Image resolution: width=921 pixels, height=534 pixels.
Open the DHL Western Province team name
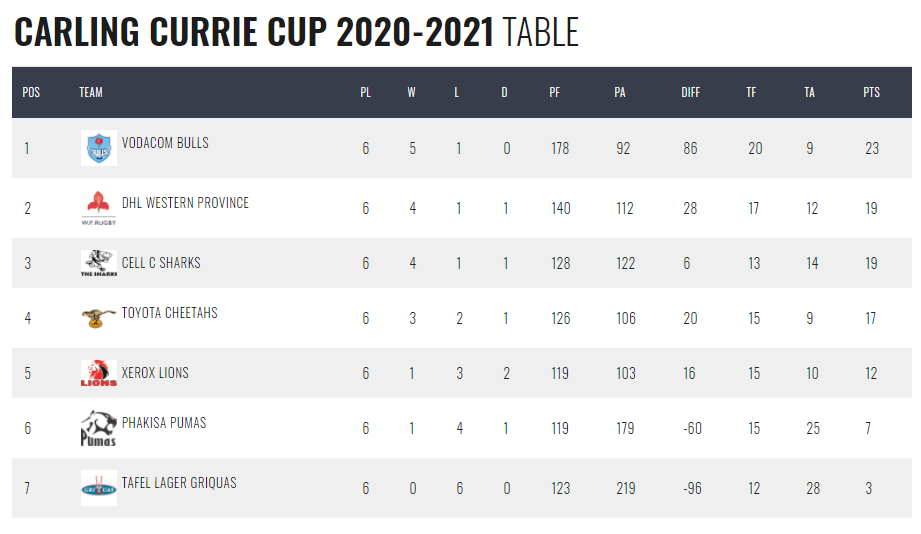pyautogui.click(x=185, y=203)
